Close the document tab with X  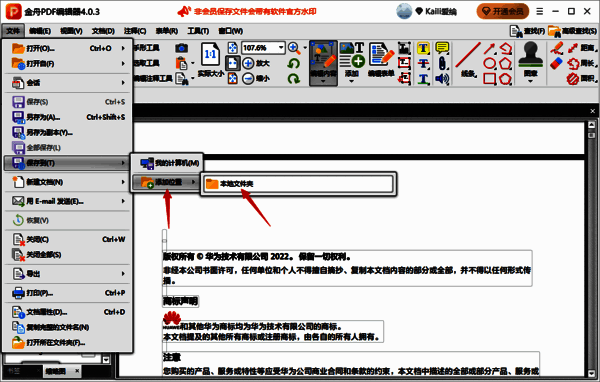[593, 111]
